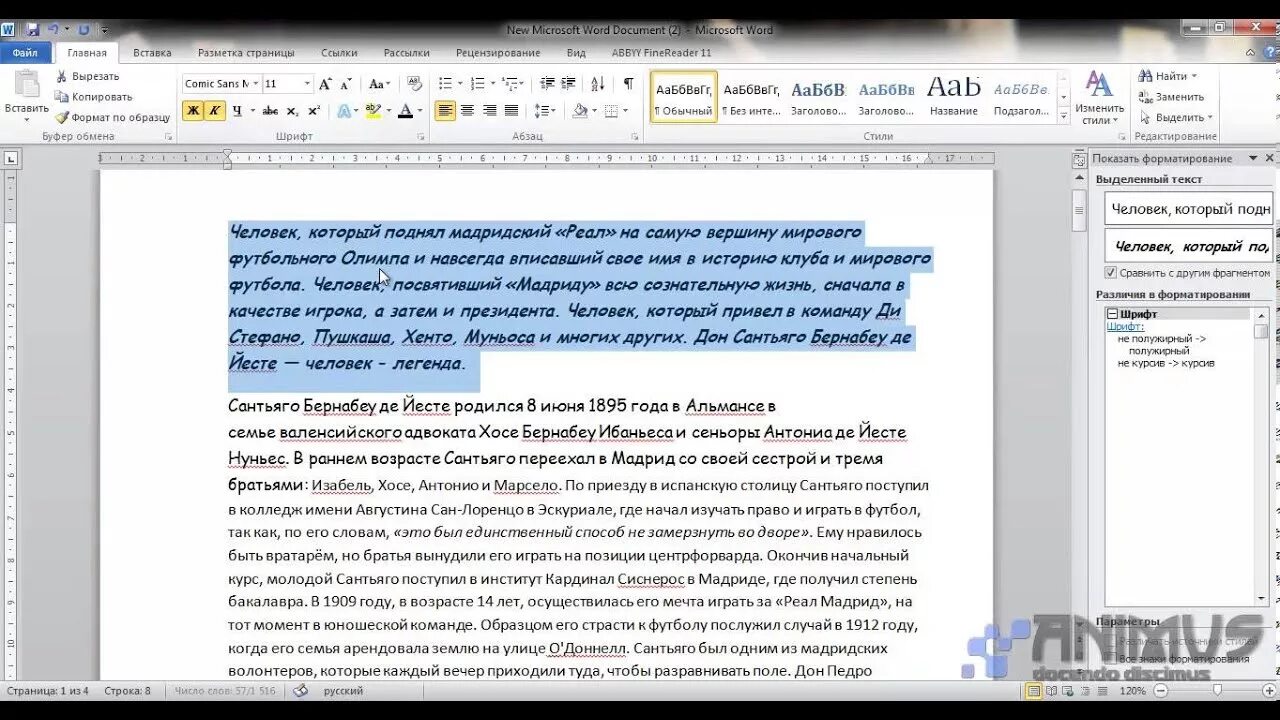
Task: Click Вырезать cut button
Action: pos(87,76)
